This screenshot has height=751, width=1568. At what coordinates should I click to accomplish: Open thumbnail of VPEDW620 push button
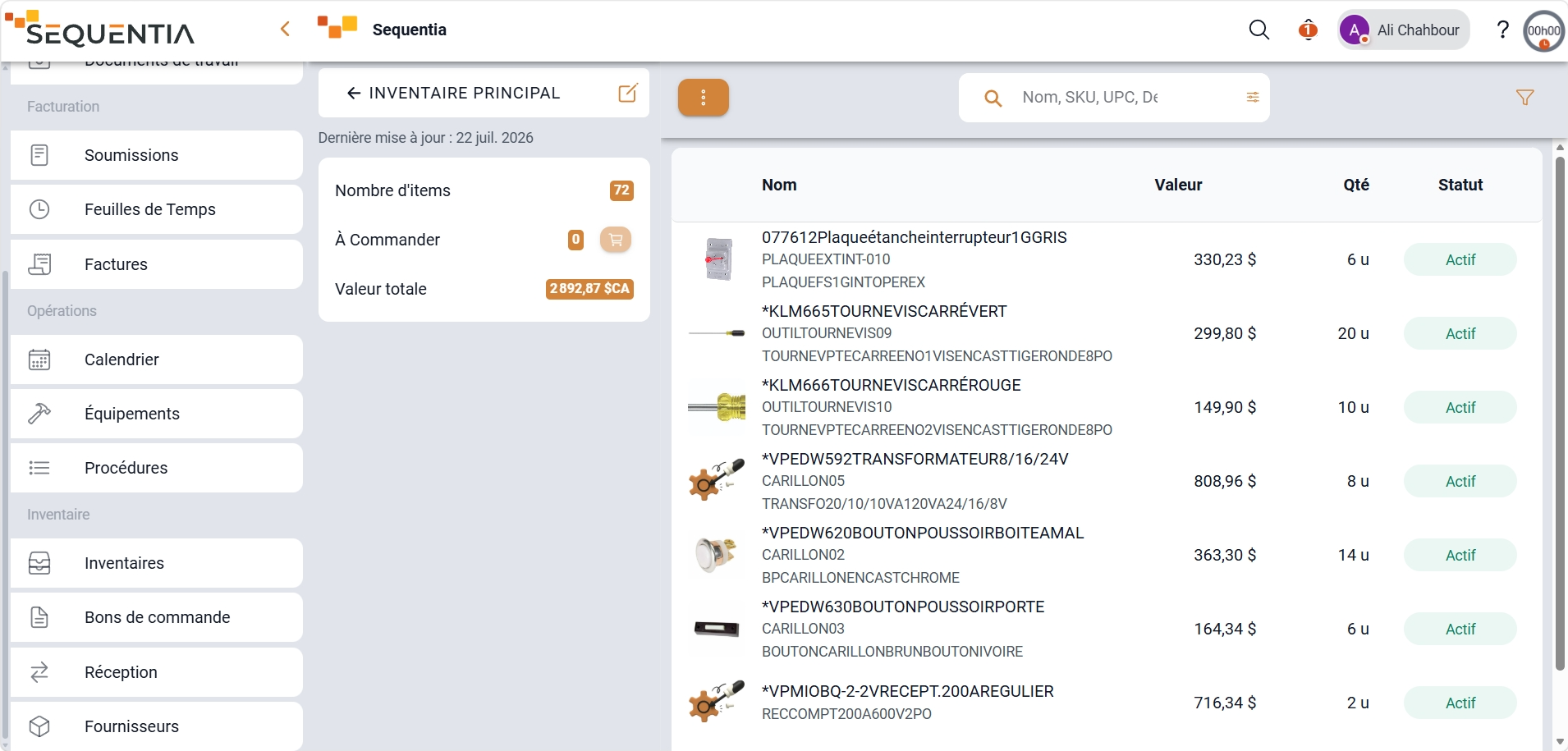715,554
